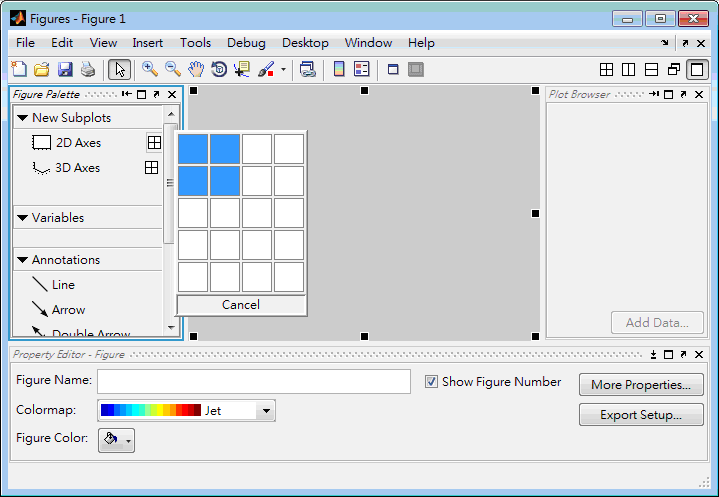Add a 3D Axes subplot
This screenshot has width=719, height=497.
click(66, 168)
